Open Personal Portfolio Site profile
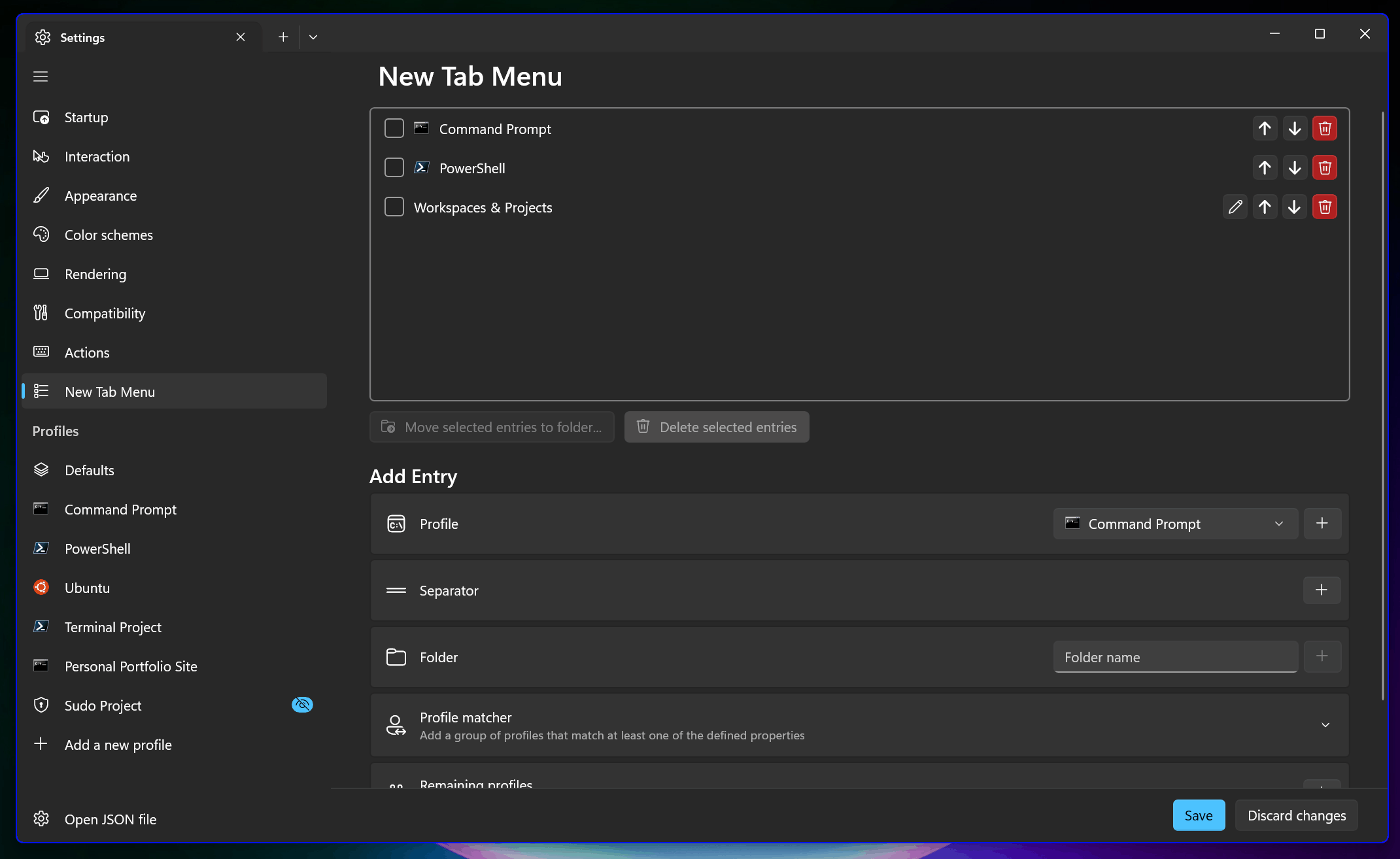Screen dimensions: 1400x859 tap(174, 666)
